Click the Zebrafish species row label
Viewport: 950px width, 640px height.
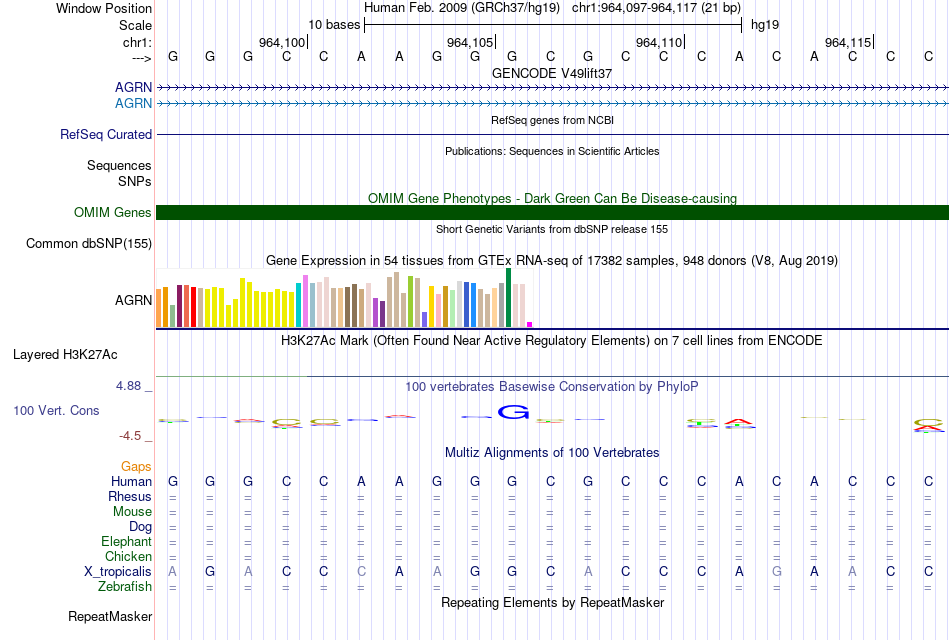click(125, 587)
